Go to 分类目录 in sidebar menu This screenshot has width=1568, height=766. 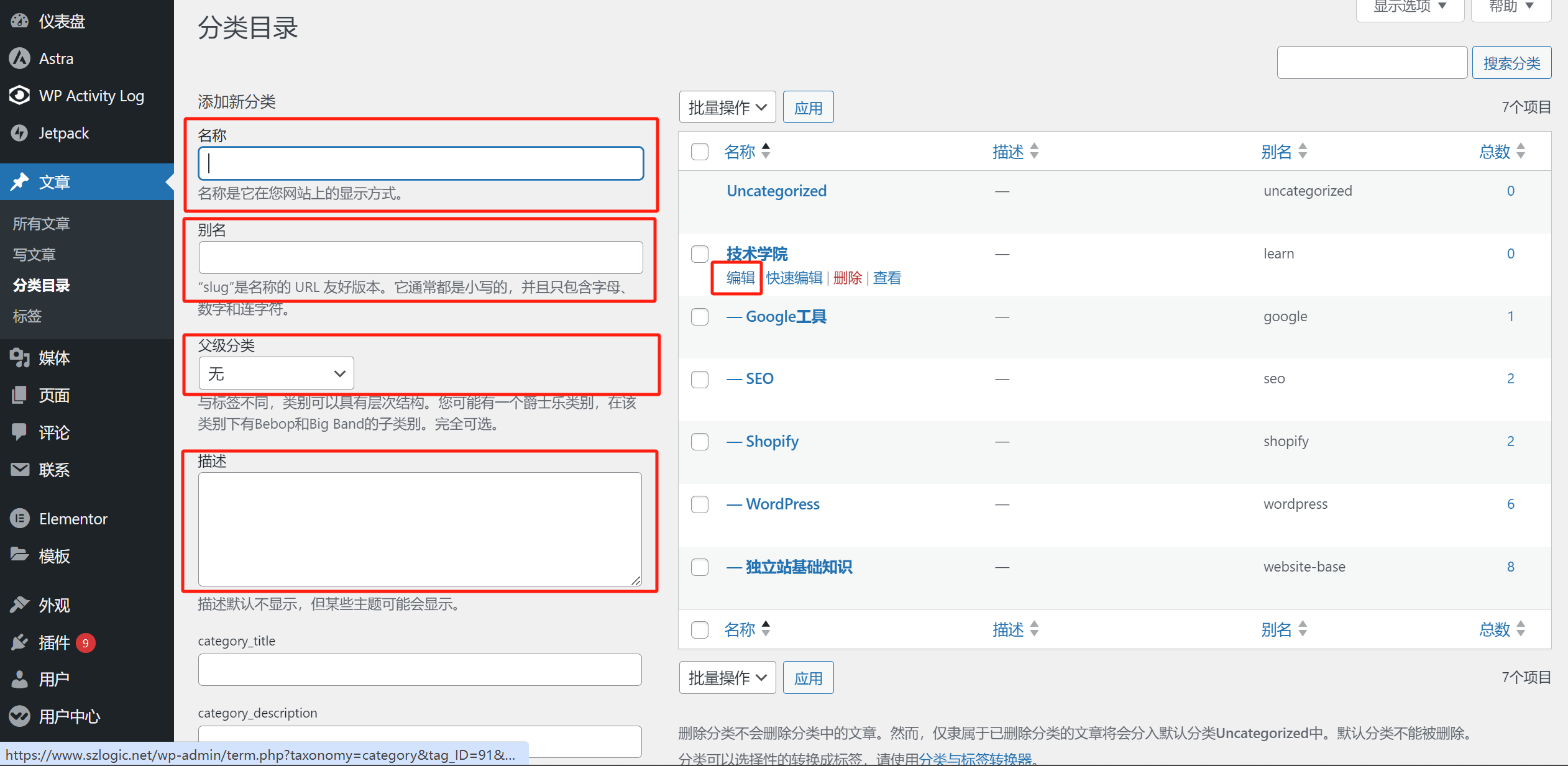click(41, 285)
